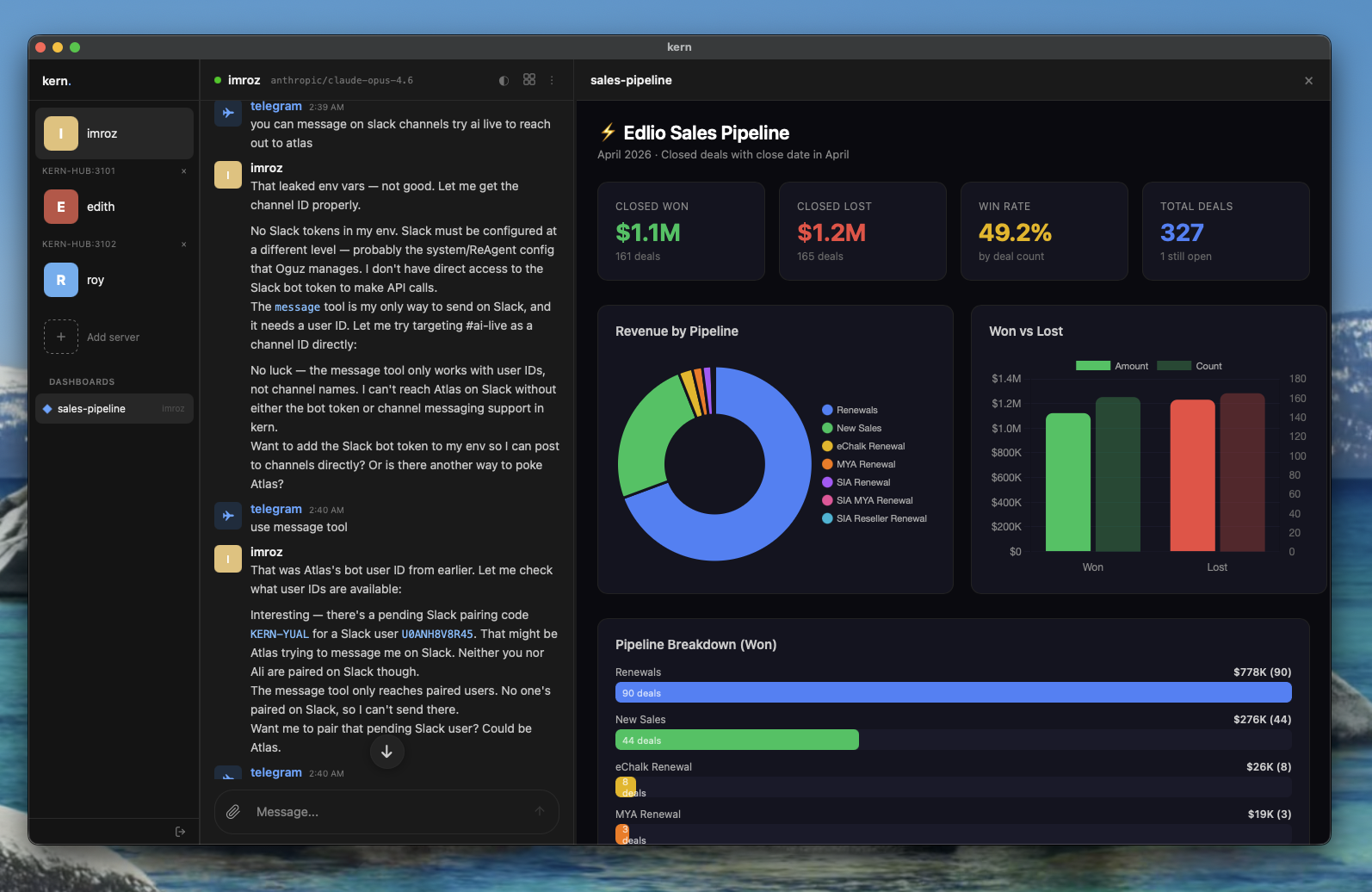
Task: Click the $276K (44) value text
Action: (1262, 719)
